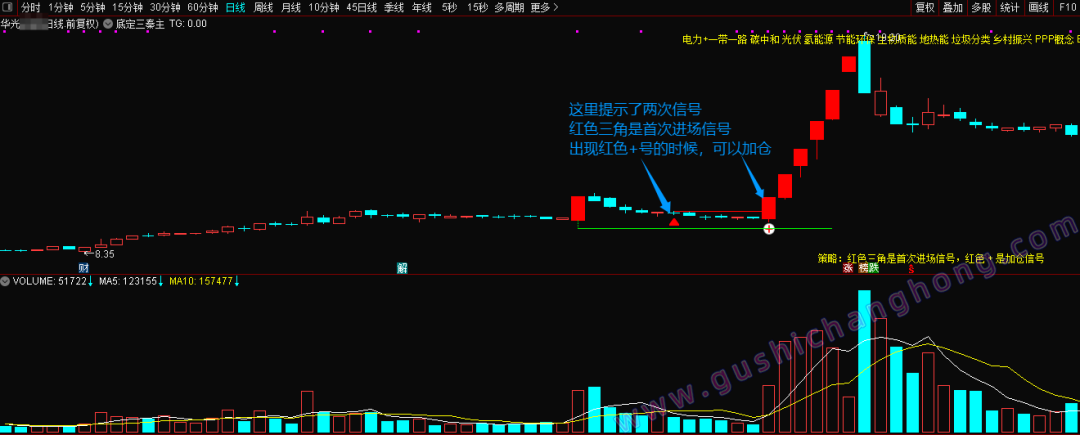This screenshot has width=1080, height=435.
Task: Switch to the 月线 monthly tab
Action: click(291, 8)
